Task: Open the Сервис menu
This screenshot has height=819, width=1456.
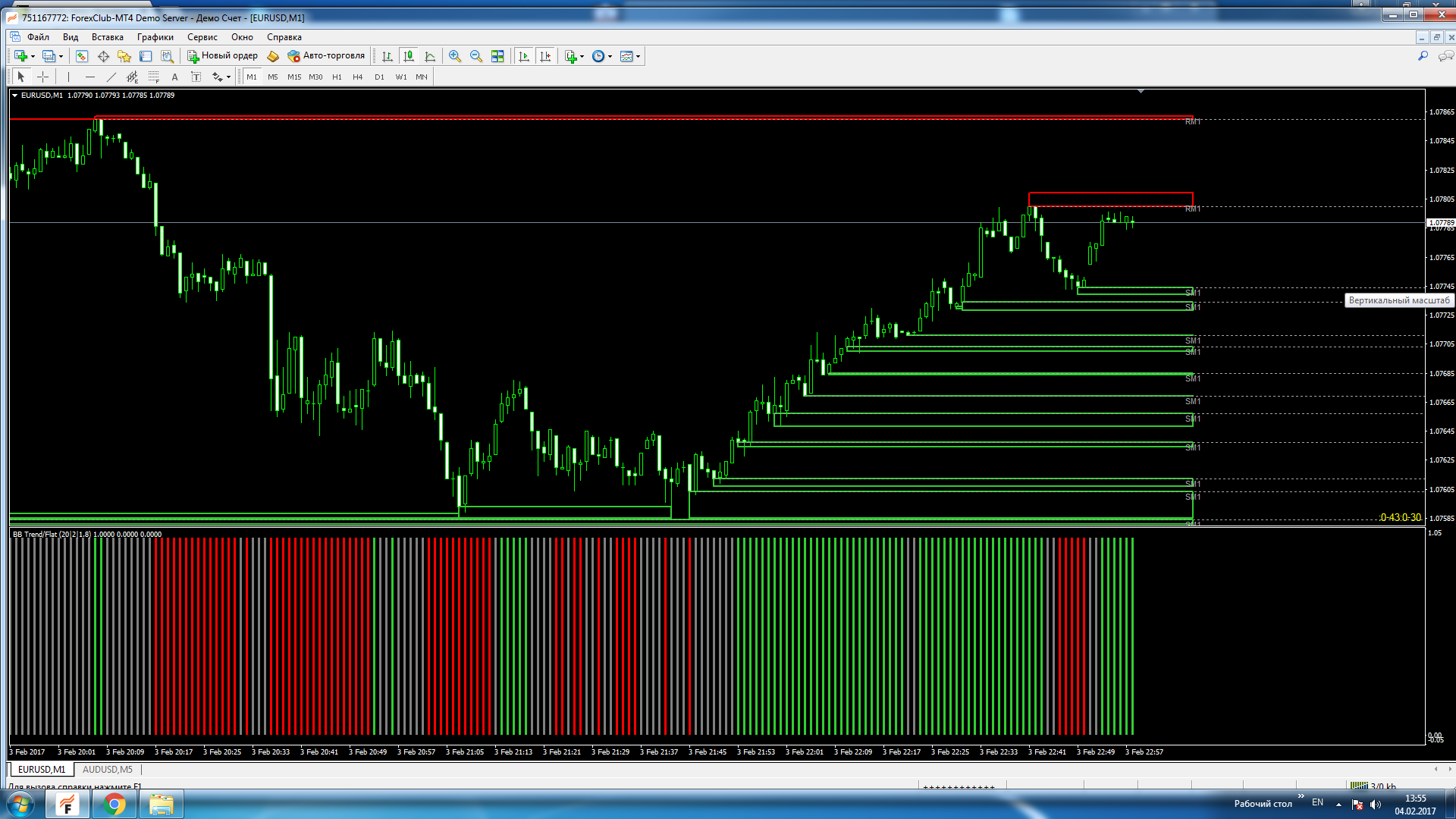Action: [202, 37]
